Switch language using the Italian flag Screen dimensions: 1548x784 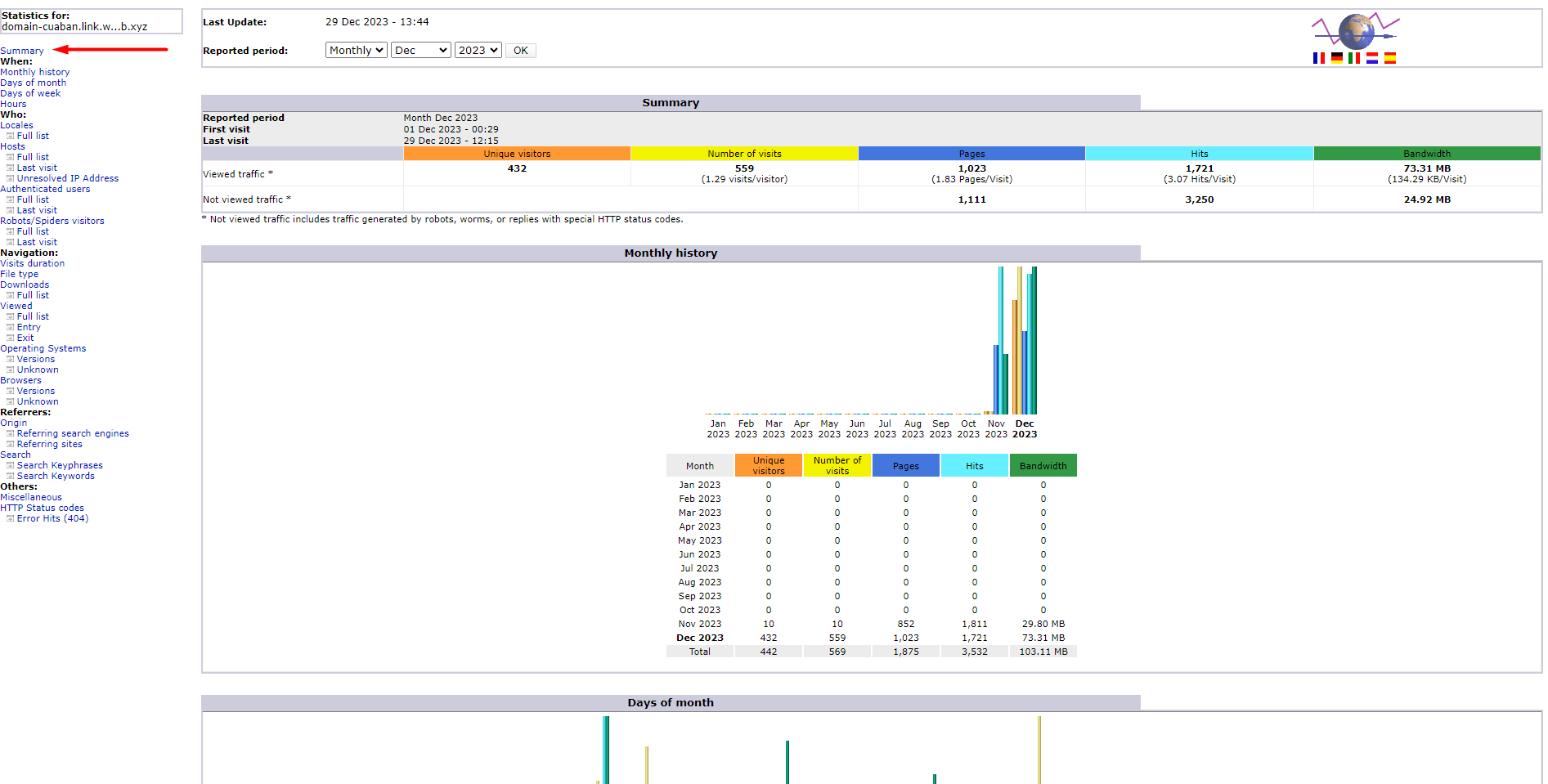point(1354,58)
